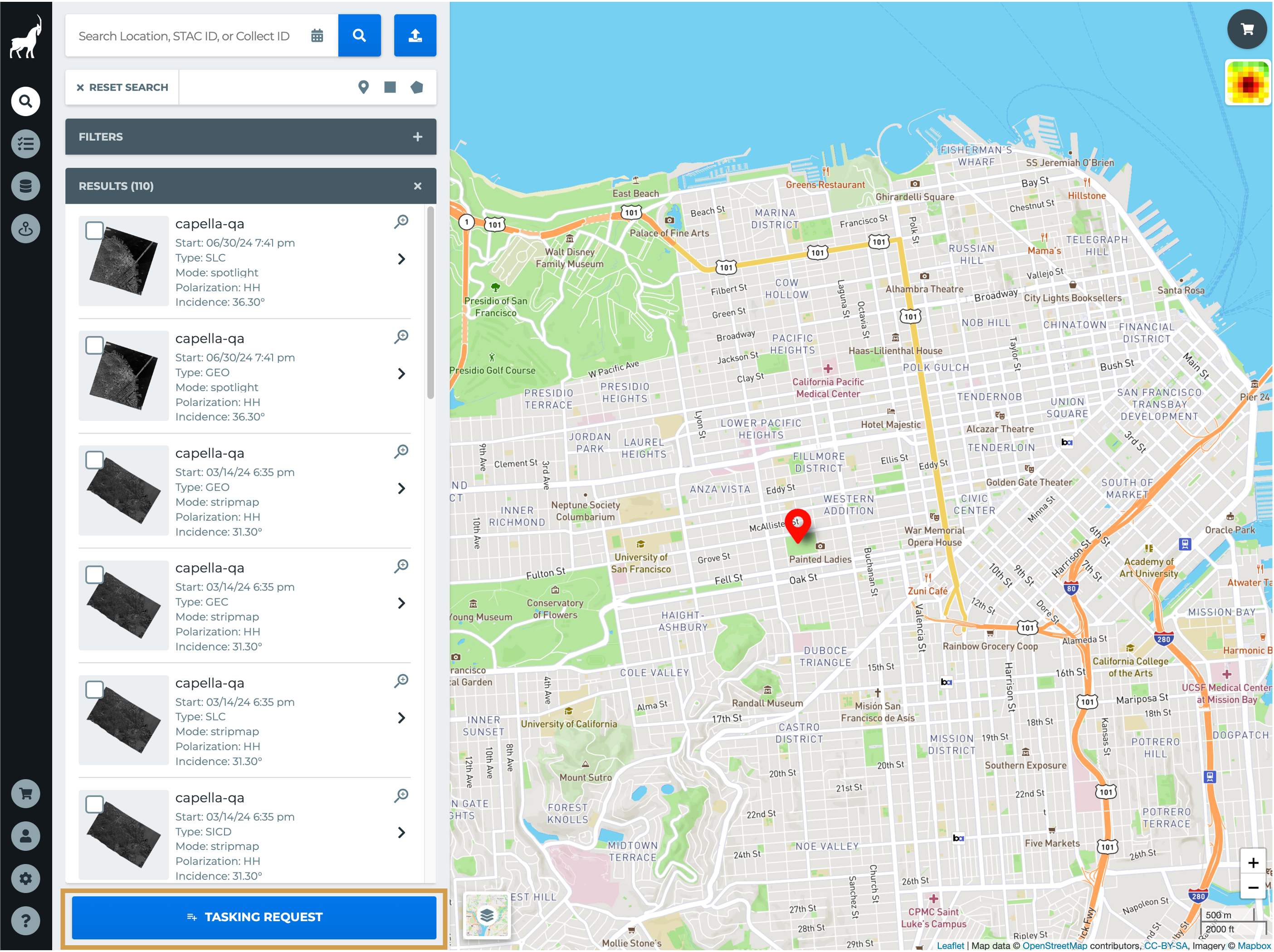Open help question mark icon
Viewport: 1274px width, 952px height.
click(x=26, y=921)
